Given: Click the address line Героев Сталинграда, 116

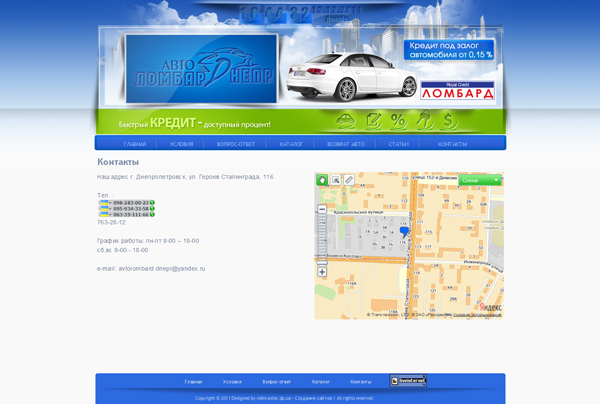Looking at the screenshot, I should pyautogui.click(x=185, y=177).
